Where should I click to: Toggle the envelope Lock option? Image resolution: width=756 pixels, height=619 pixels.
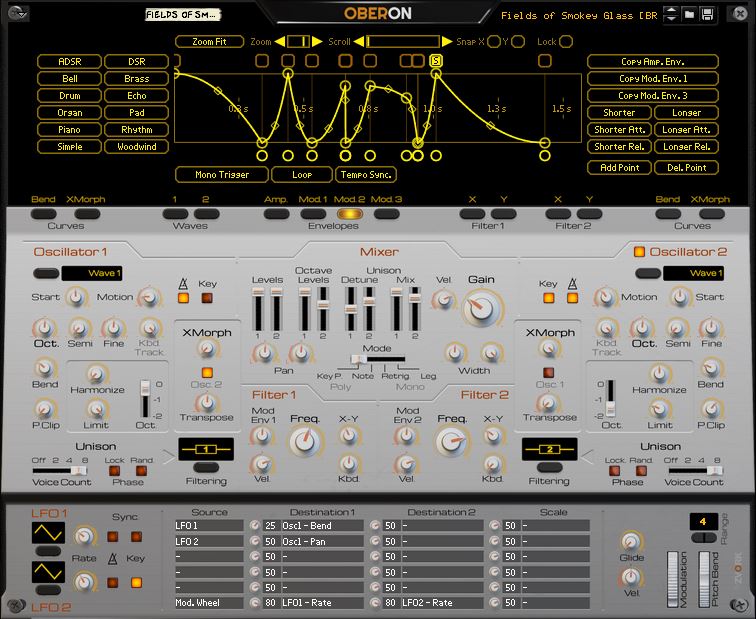[566, 42]
